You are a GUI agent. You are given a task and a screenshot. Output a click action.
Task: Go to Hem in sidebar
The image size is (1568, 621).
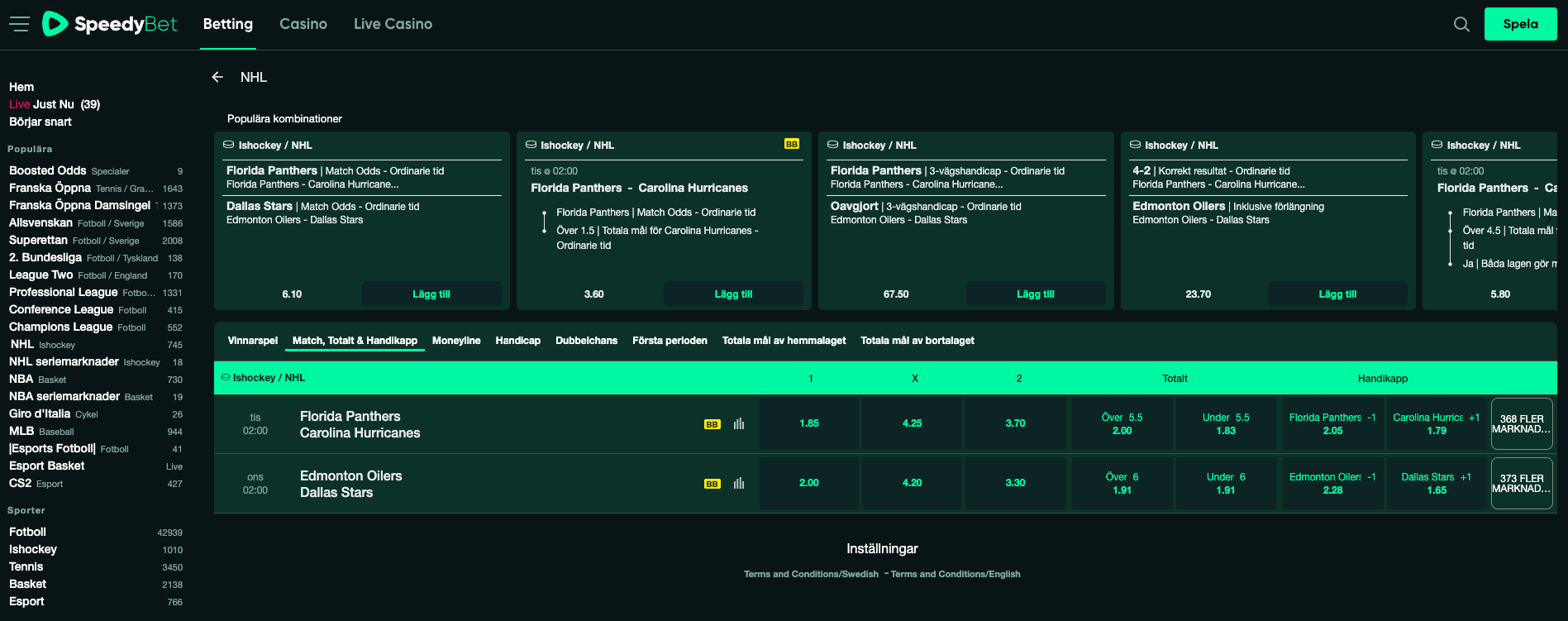[x=21, y=87]
